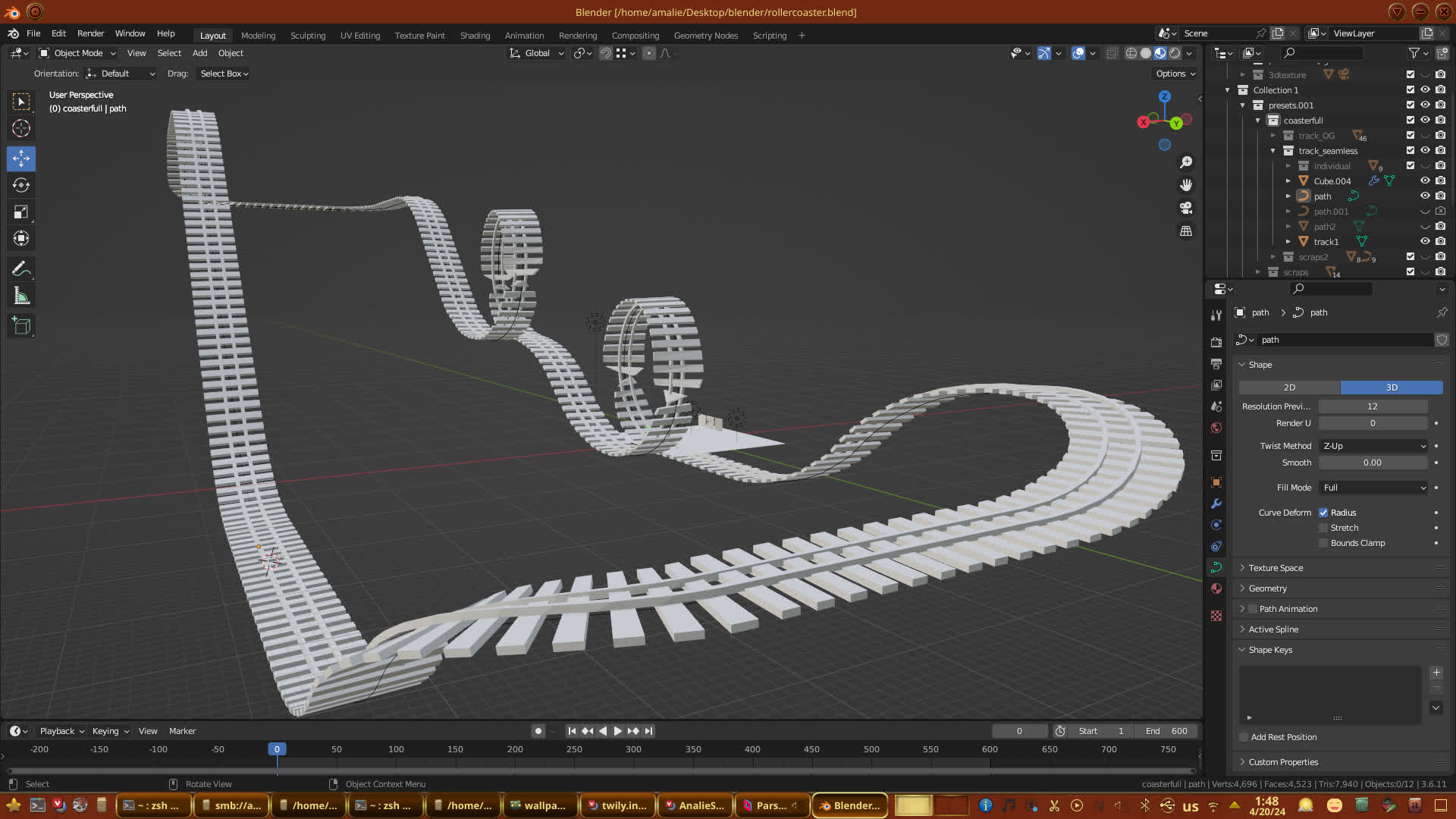Viewport: 1456px width, 819px height.
Task: Open Material properties tab icon
Action: 1216,588
